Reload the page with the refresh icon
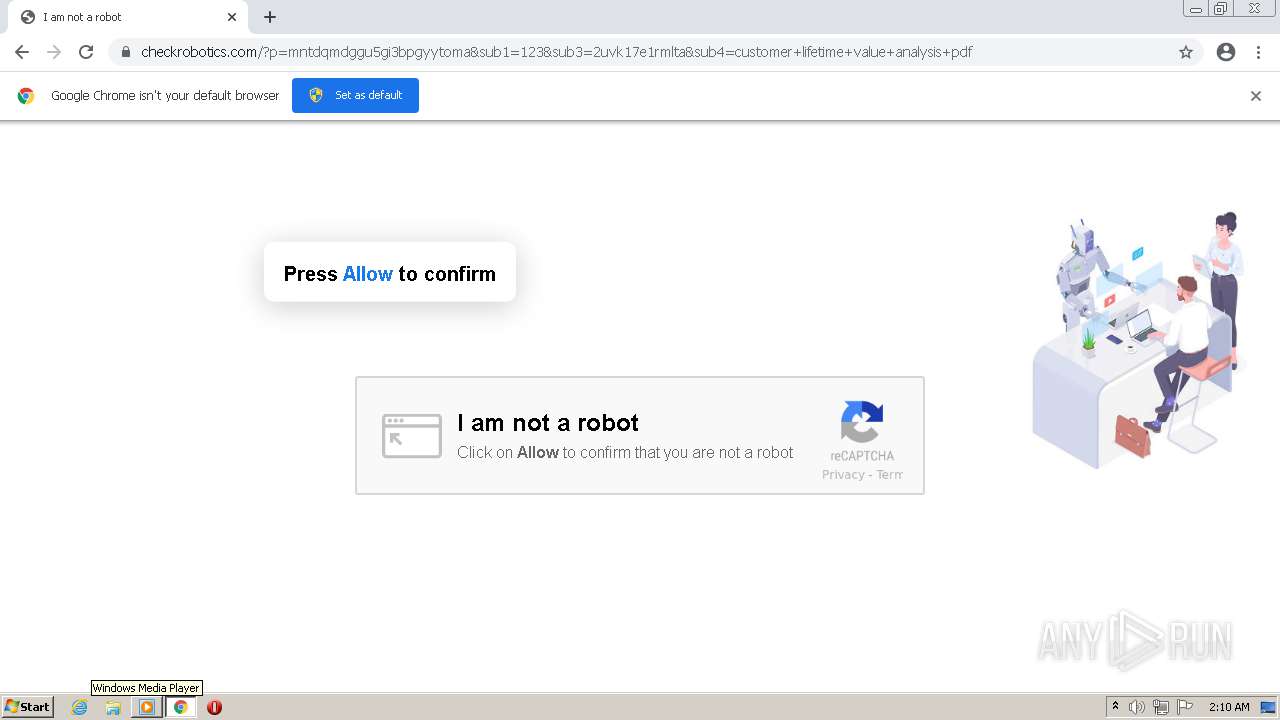Screen dimensions: 1280x720 pos(86,52)
